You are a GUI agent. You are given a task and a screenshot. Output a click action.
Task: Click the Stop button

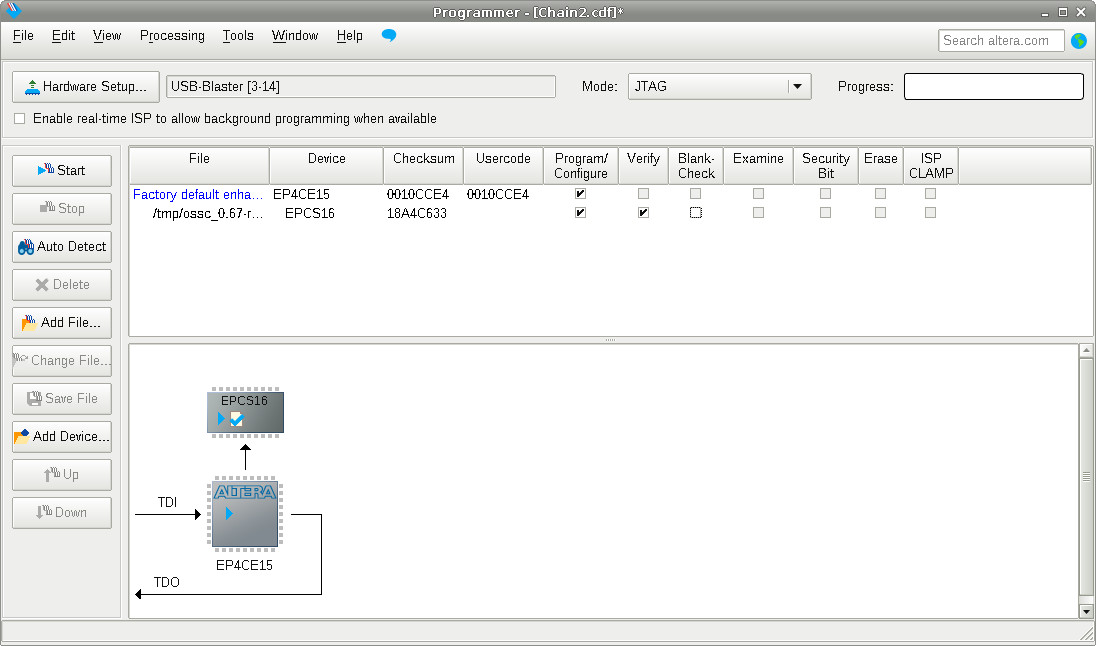pyautogui.click(x=62, y=208)
